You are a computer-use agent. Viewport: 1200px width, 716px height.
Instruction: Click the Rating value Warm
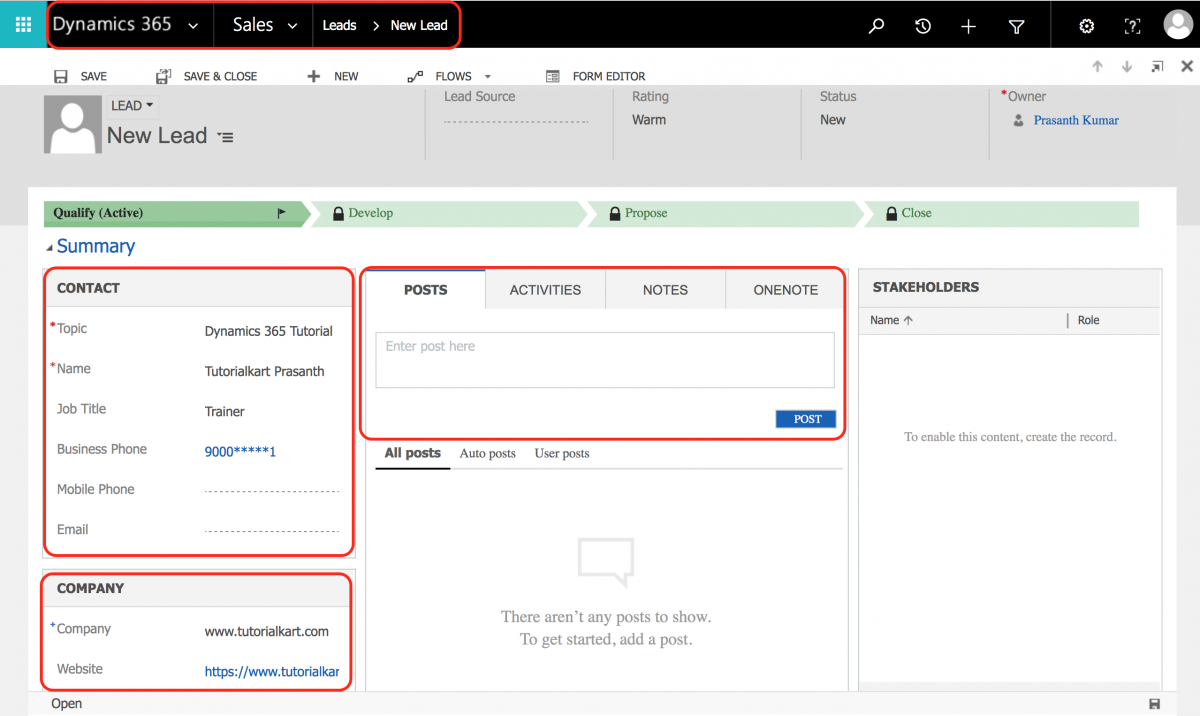coord(649,120)
